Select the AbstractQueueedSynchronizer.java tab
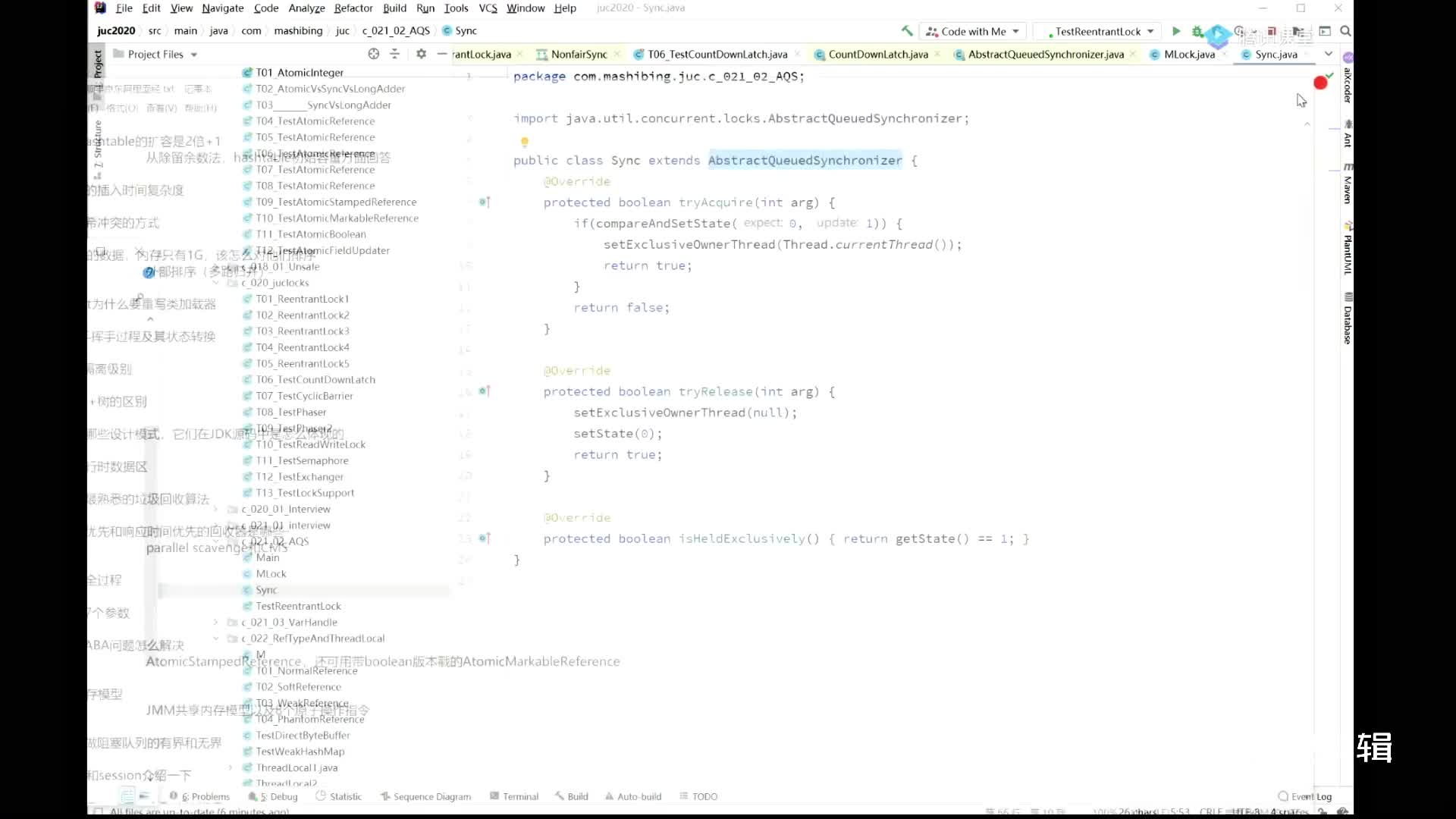1456x819 pixels. [x=1046, y=54]
